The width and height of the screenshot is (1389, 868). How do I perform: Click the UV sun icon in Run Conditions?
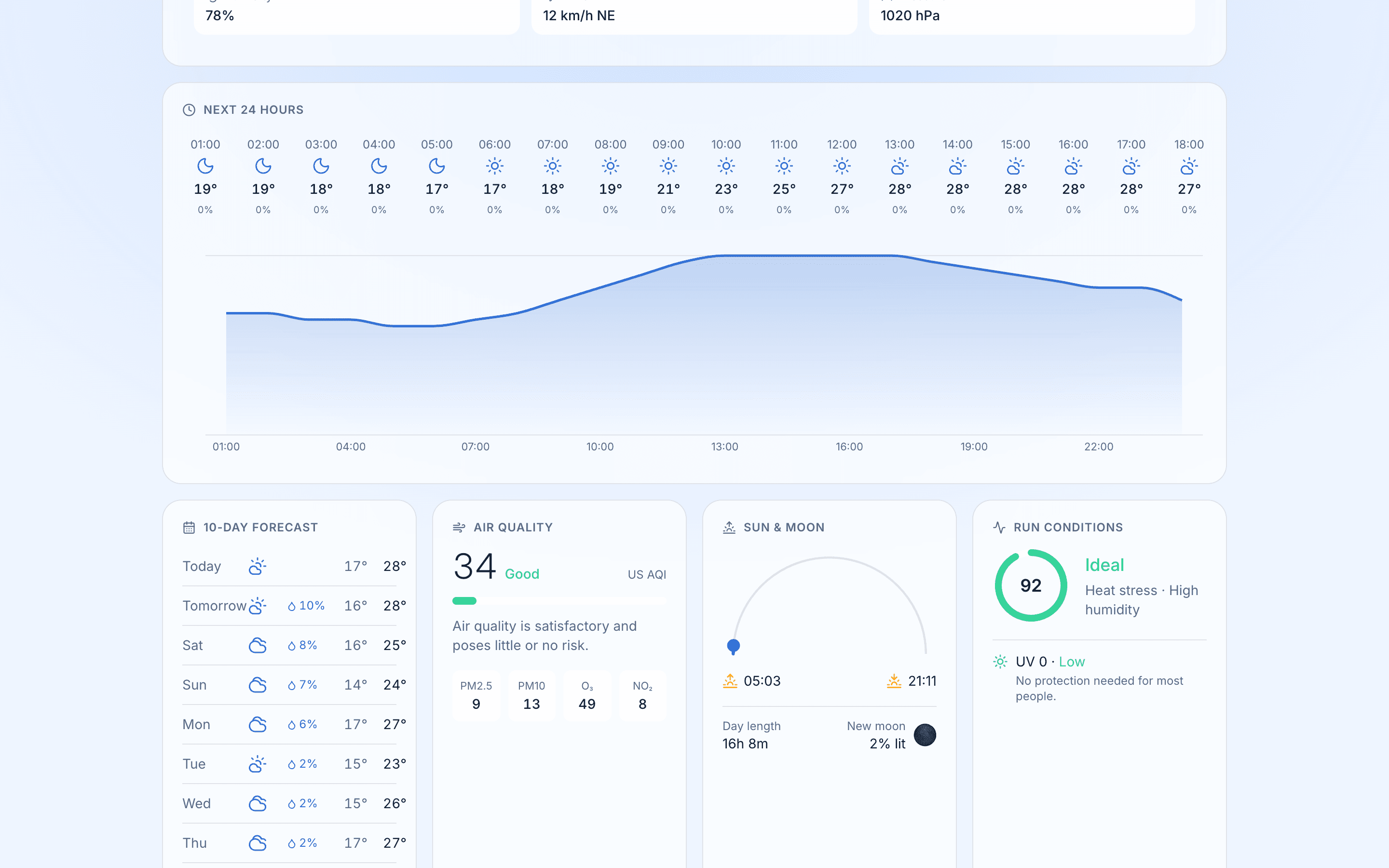tap(1000, 661)
